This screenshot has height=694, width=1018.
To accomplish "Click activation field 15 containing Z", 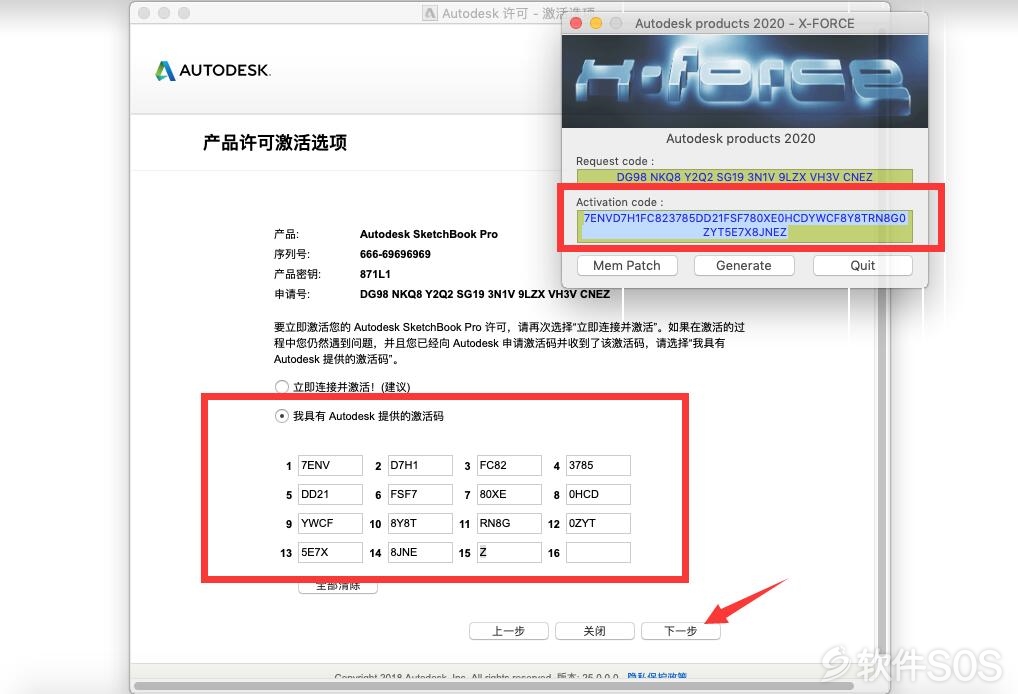I will (x=509, y=552).
